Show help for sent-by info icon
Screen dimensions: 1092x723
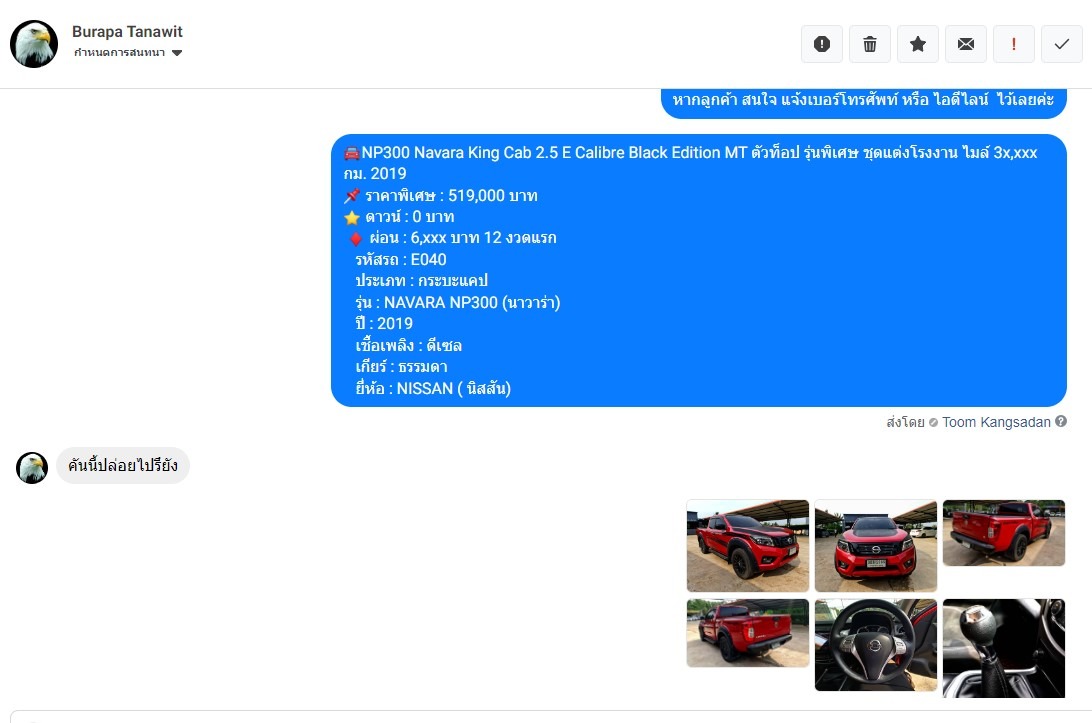pos(1061,421)
